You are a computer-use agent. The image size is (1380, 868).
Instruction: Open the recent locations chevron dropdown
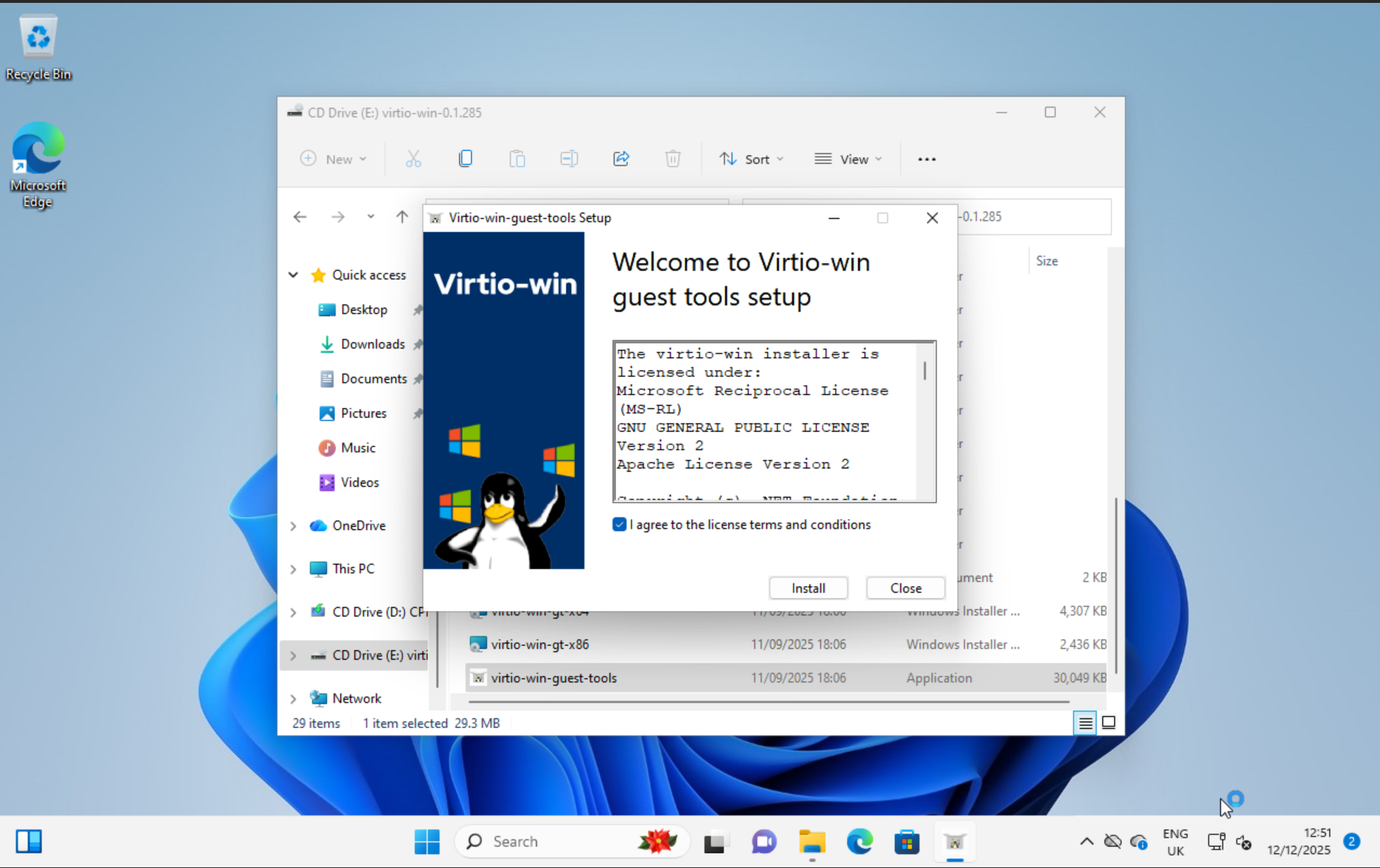coord(370,217)
